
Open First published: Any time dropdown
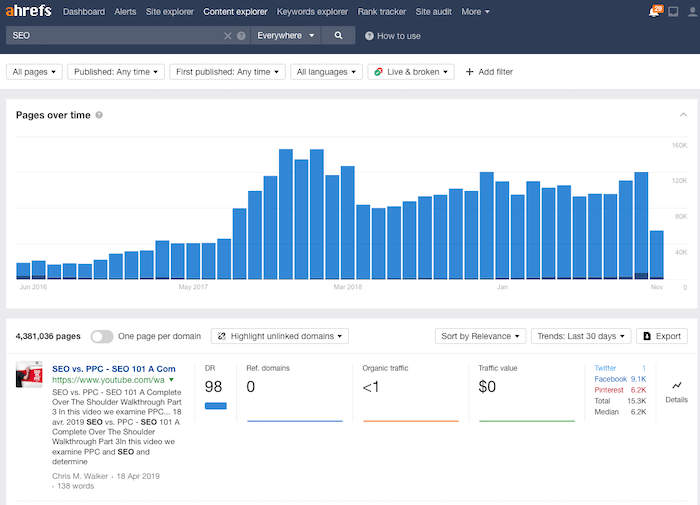pos(227,71)
